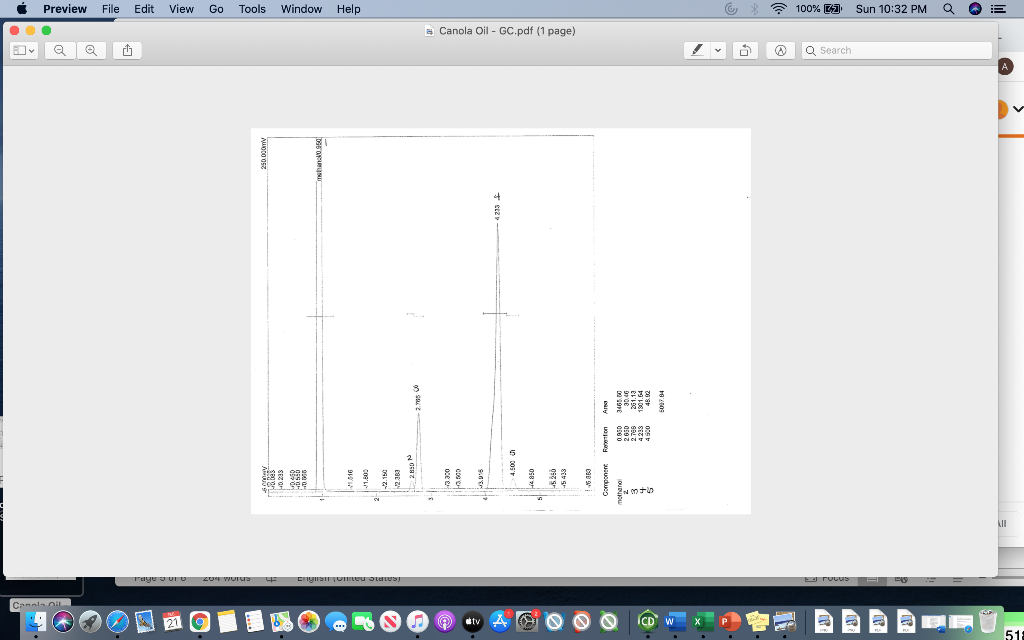Open the Help menu
Screen dimensions: 1024x640
pos(349,8)
